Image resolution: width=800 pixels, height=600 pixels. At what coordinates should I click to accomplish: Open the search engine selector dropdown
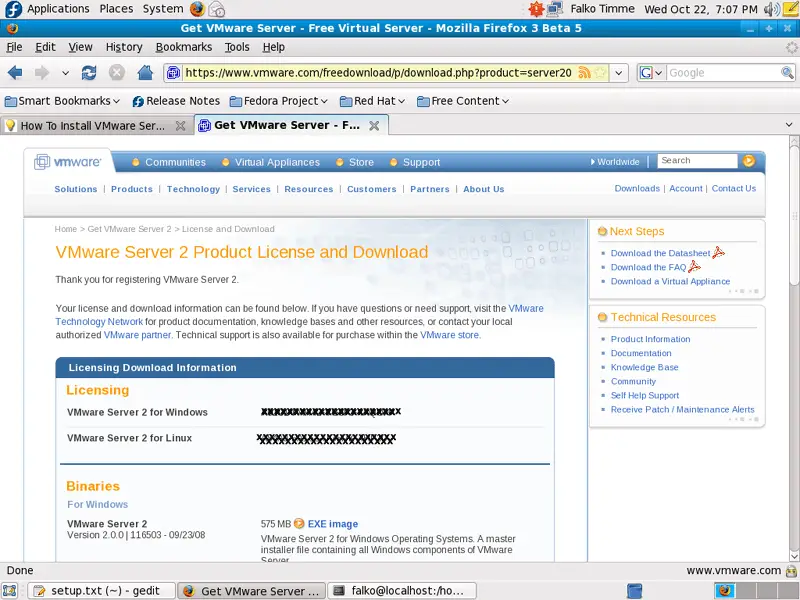[651, 73]
